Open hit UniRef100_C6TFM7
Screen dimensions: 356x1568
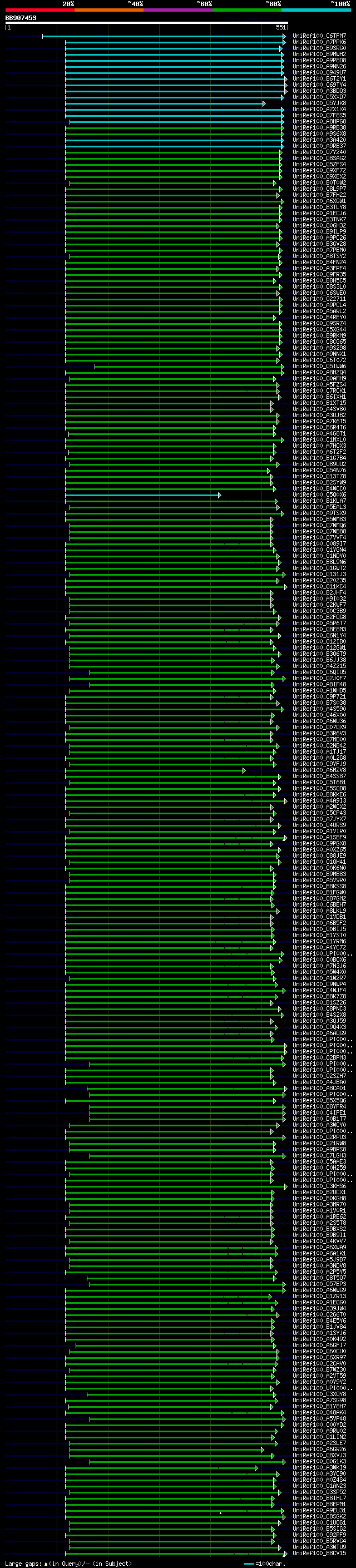[319, 36]
